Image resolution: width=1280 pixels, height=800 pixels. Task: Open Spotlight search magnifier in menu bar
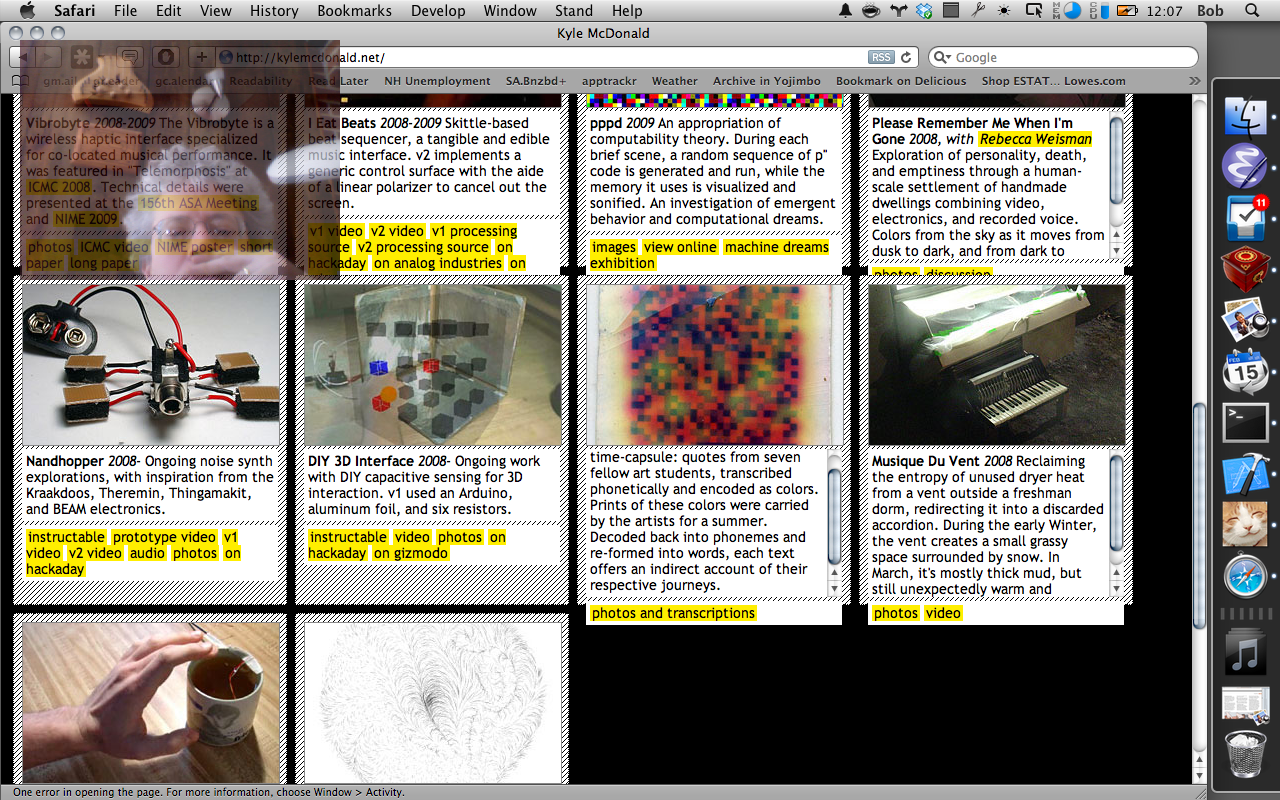click(x=1252, y=11)
